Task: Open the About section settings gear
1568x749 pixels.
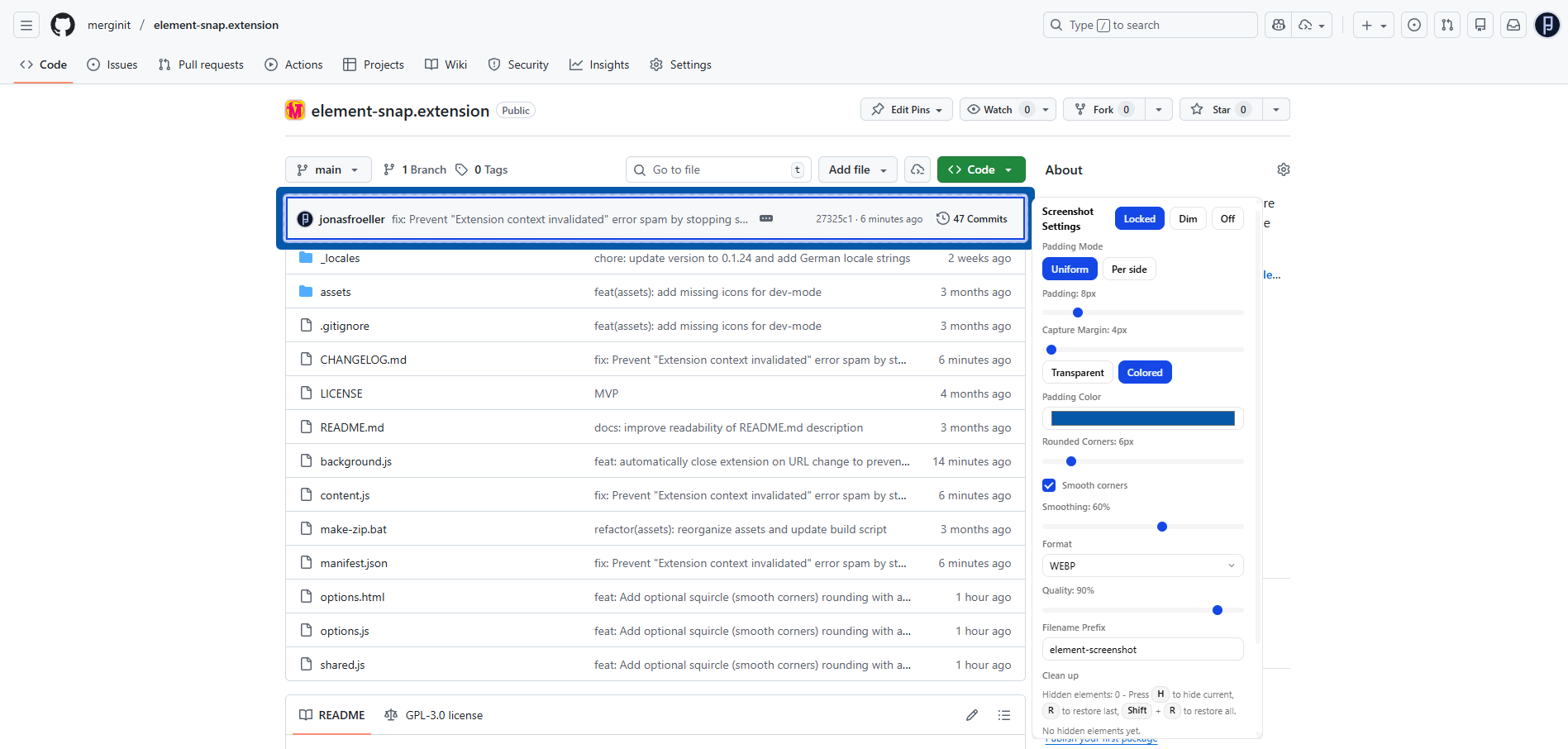Action: 1283,169
